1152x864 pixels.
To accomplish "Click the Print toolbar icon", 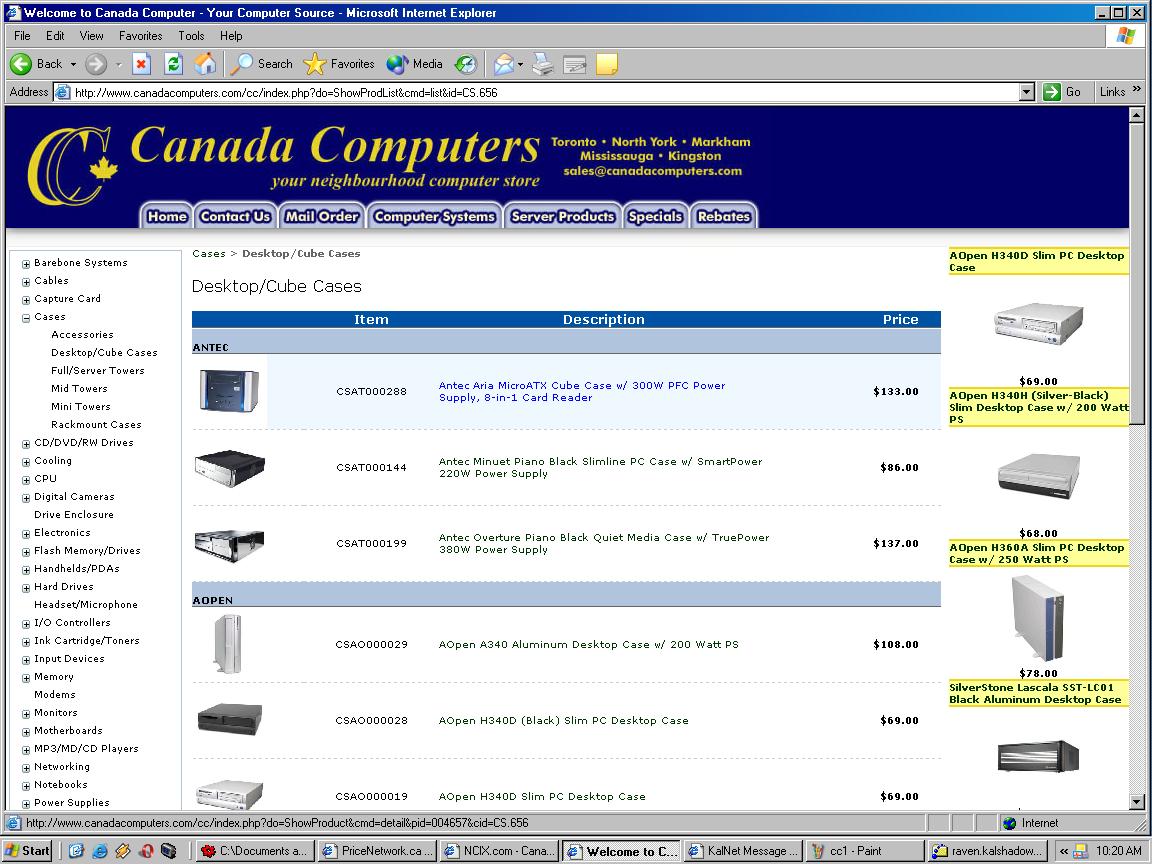I will (543, 64).
